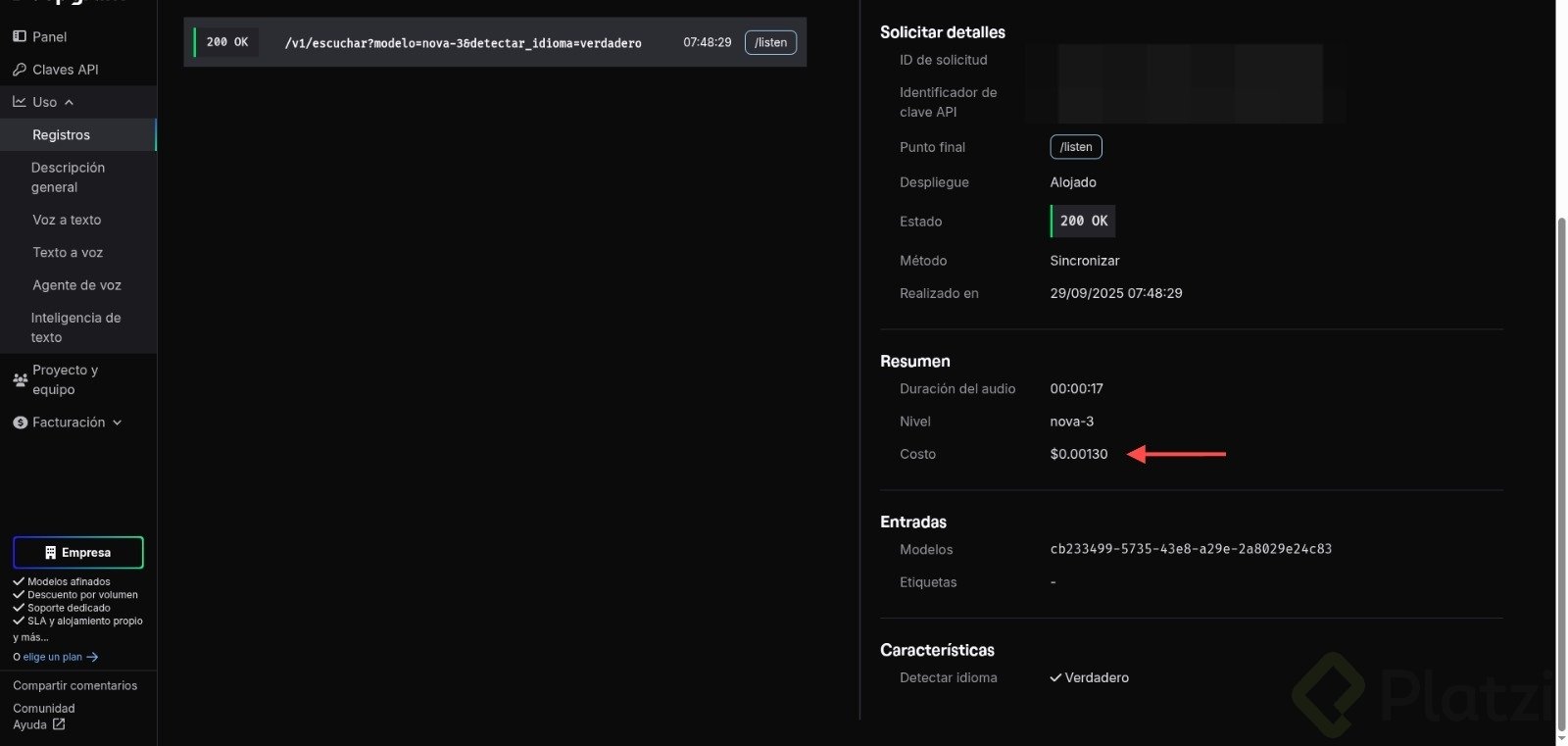Image resolution: width=1568 pixels, height=746 pixels.
Task: Click the Panel sidebar icon
Action: coord(20,37)
